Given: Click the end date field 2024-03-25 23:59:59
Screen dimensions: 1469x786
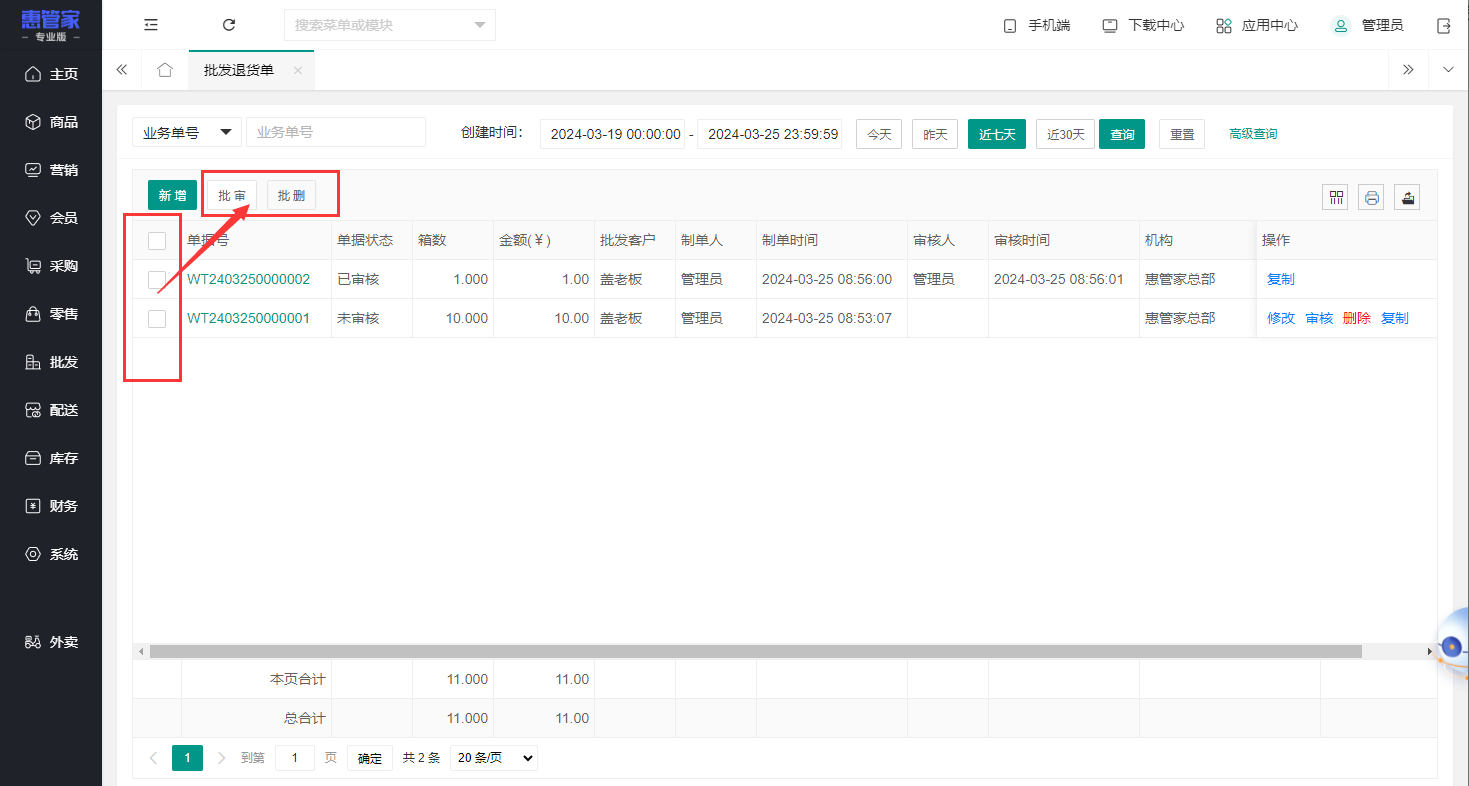Looking at the screenshot, I should click(x=769, y=134).
